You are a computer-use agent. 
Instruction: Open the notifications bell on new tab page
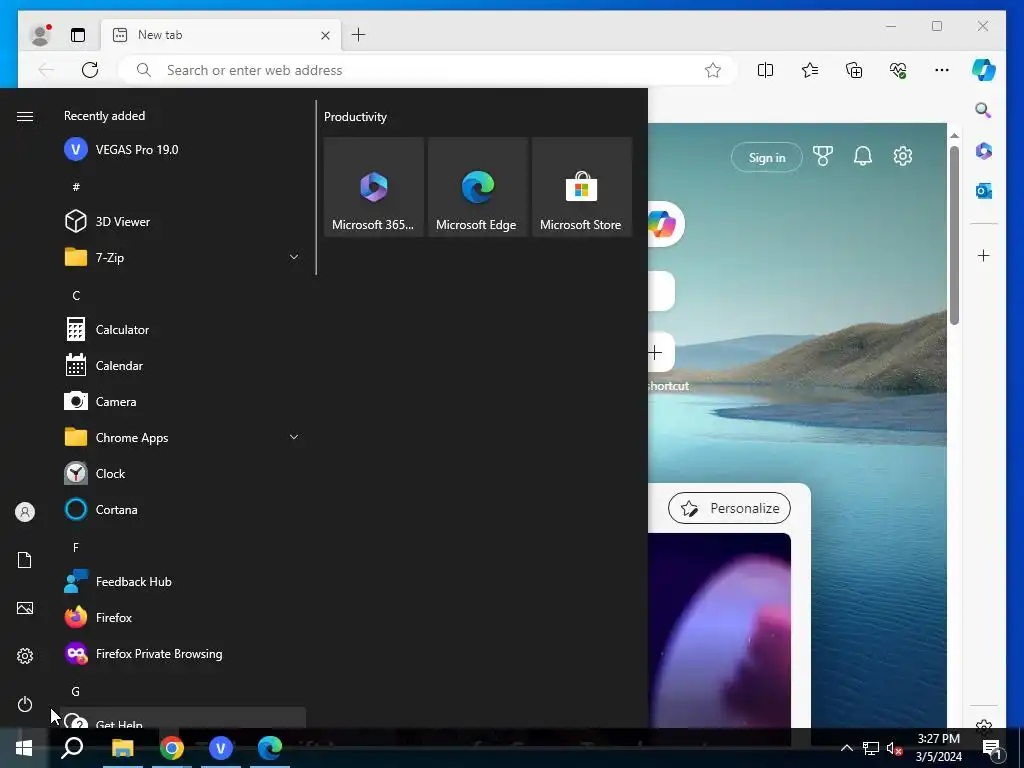tap(863, 156)
